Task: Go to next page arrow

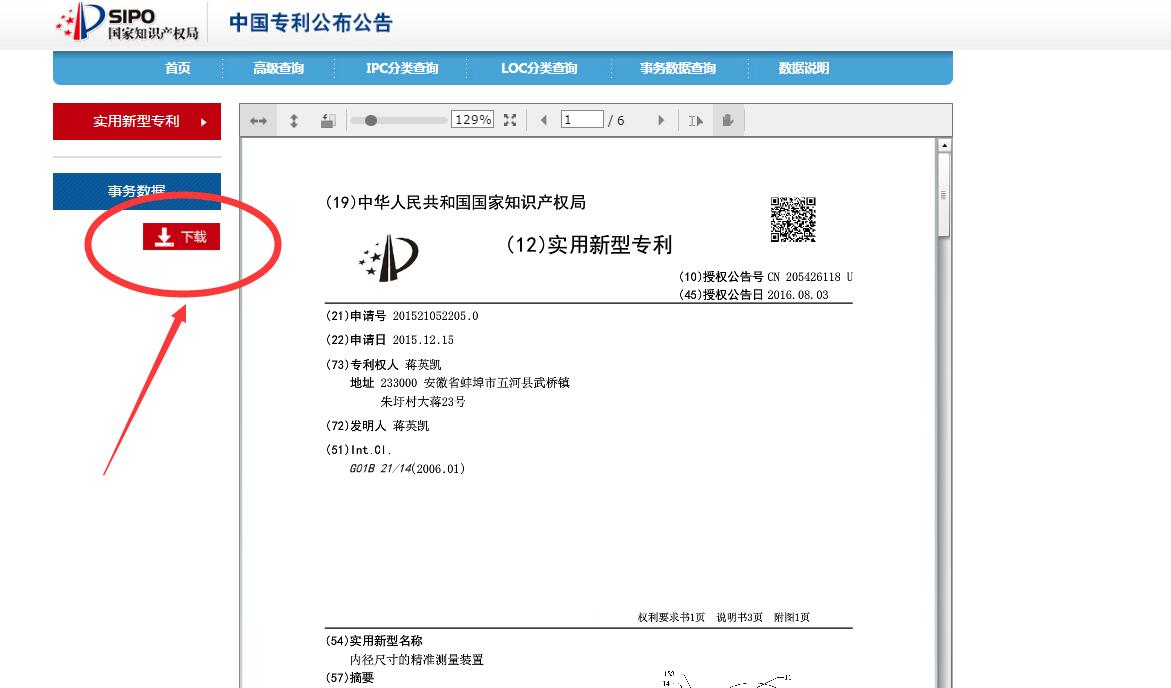Action: click(x=661, y=120)
